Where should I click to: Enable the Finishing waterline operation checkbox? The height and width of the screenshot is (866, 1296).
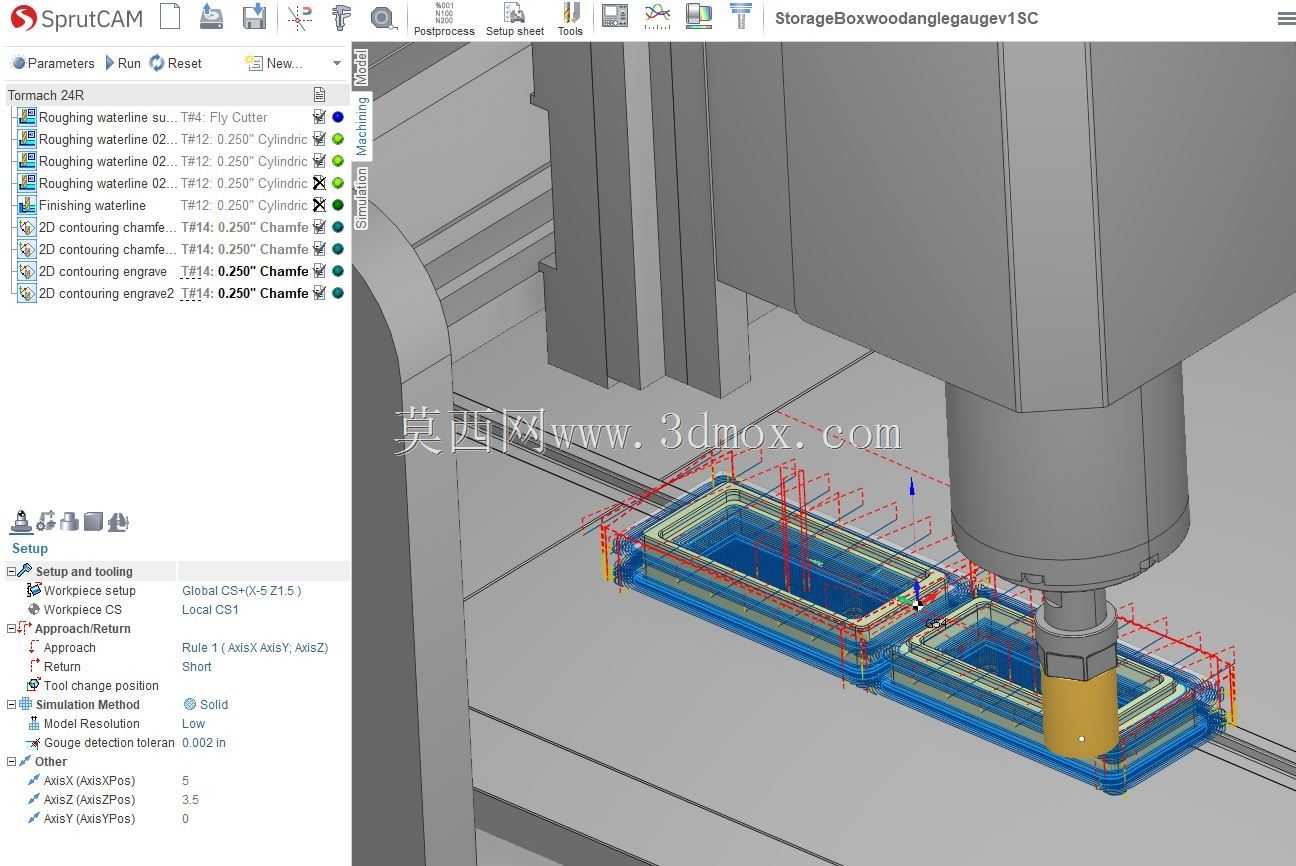[319, 205]
